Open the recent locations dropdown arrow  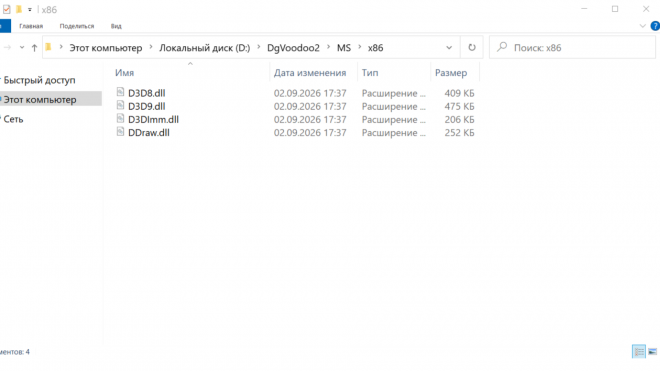(x=22, y=48)
